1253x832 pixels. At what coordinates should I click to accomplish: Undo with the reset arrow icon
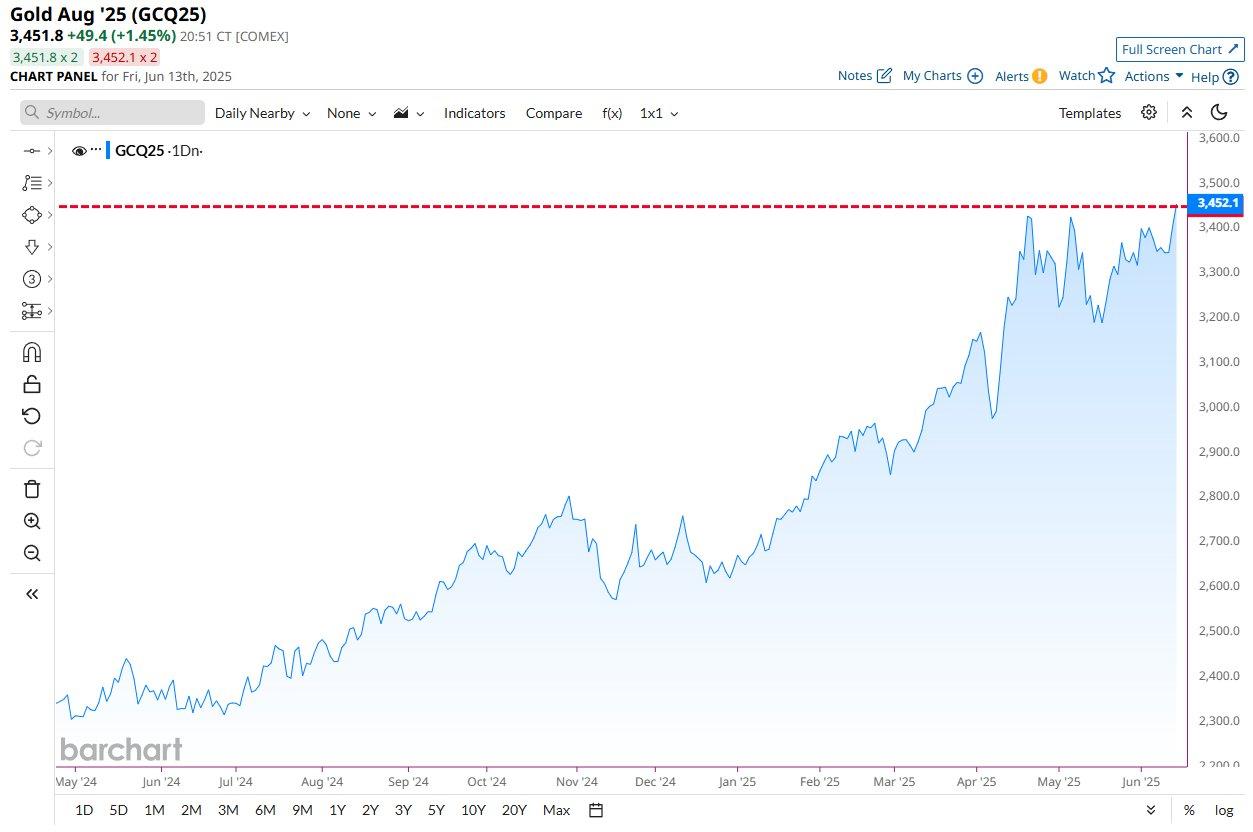pyautogui.click(x=32, y=416)
